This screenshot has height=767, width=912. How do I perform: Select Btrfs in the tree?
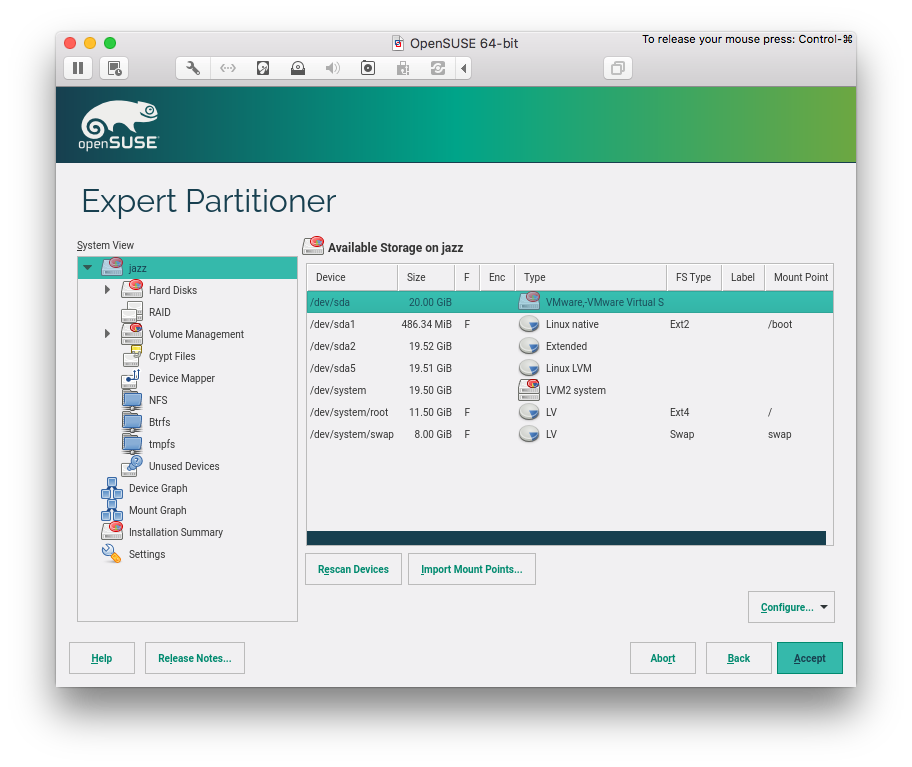coord(159,422)
